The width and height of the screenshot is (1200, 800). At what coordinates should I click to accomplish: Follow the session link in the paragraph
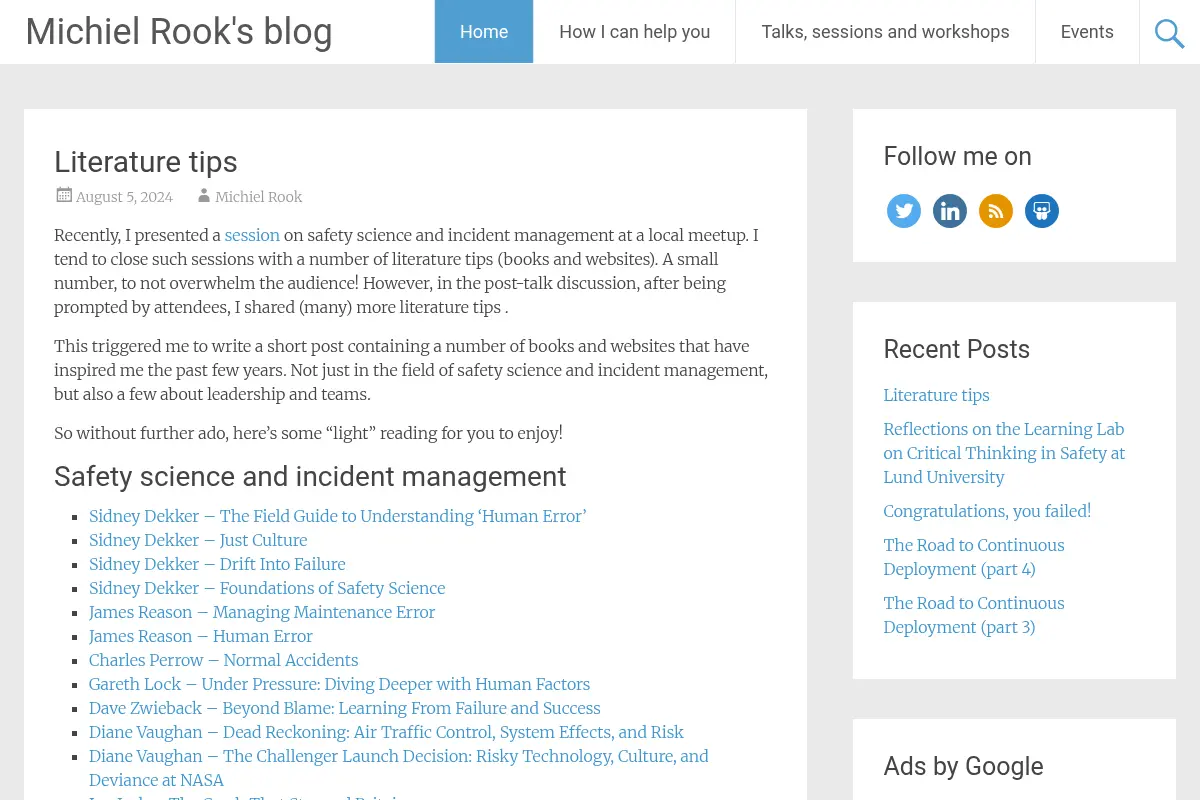(252, 235)
